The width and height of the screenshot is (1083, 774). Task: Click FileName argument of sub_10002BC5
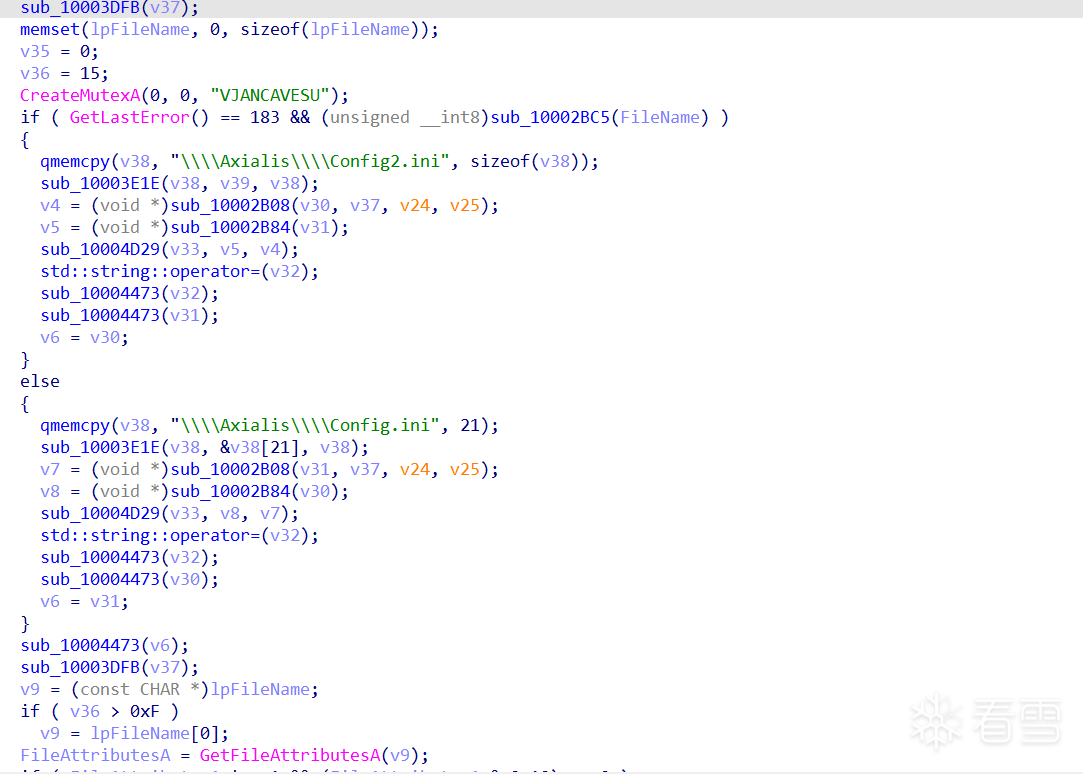coord(660,117)
